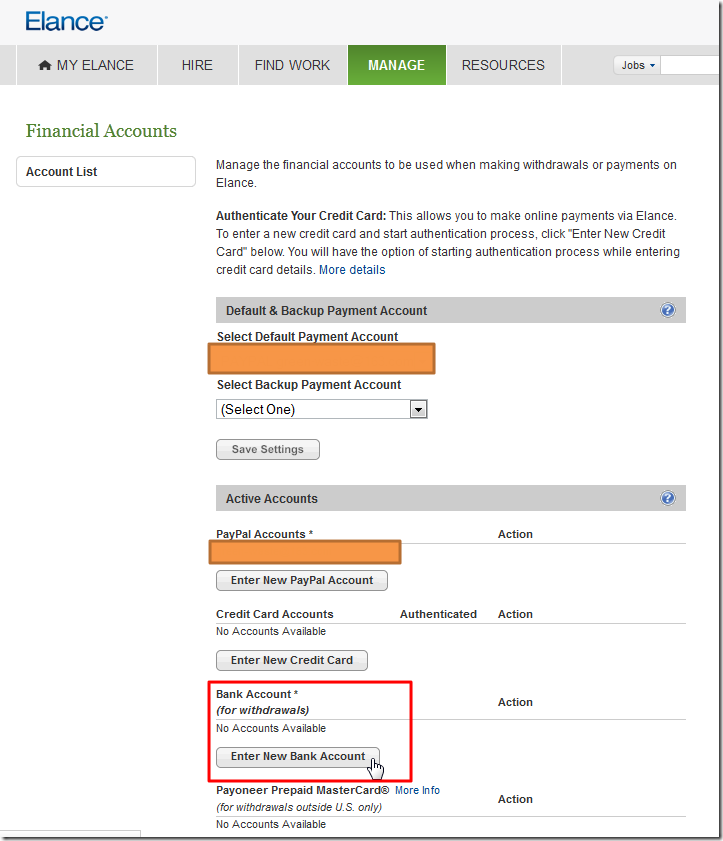Click the redacted default payment account field
Viewport: 723px width, 841px height.
(x=321, y=359)
